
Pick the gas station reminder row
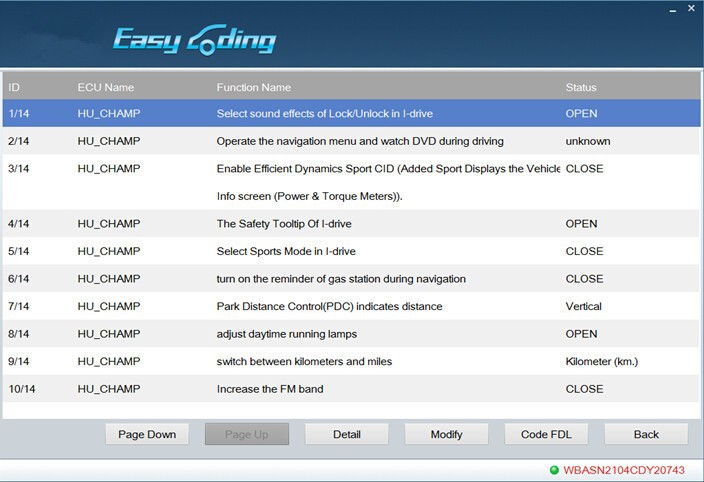[x=341, y=279]
